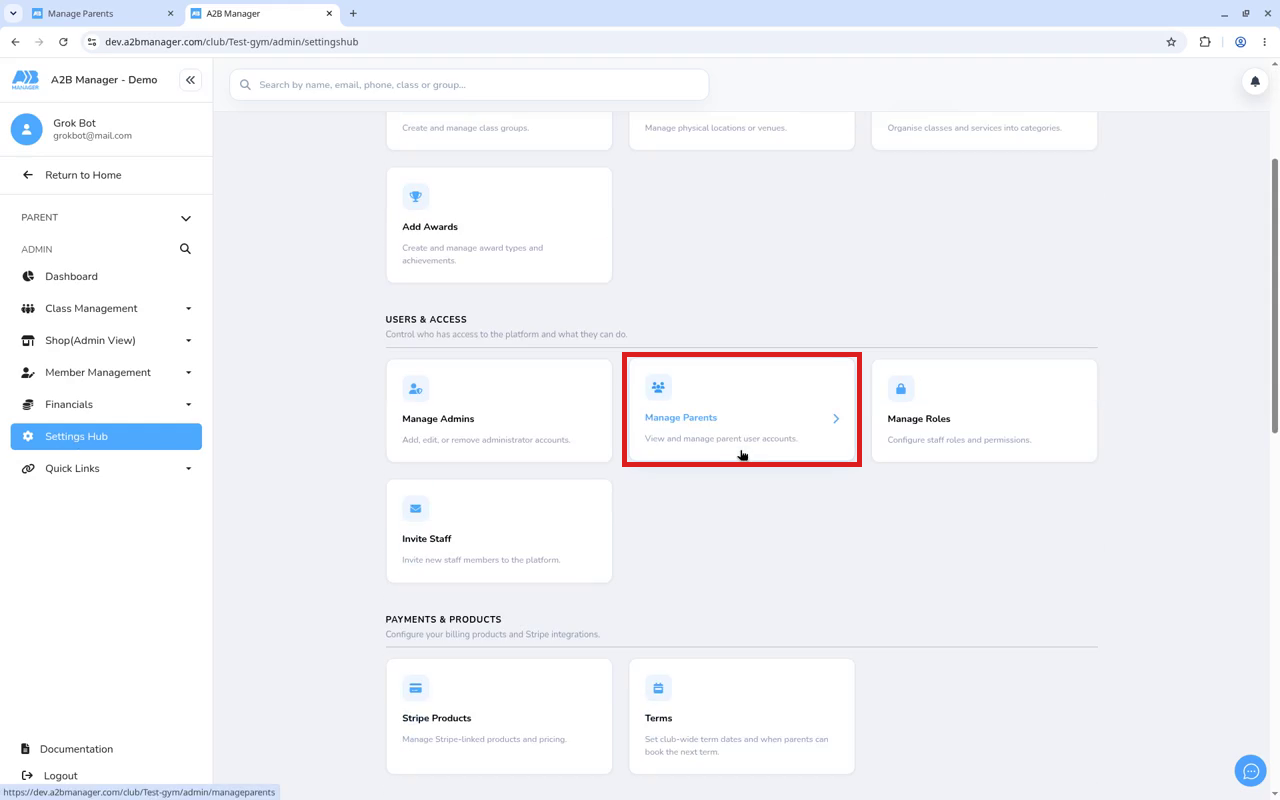Screen dimensions: 1280x800
Task: Click the search by name input field
Action: coord(469,85)
